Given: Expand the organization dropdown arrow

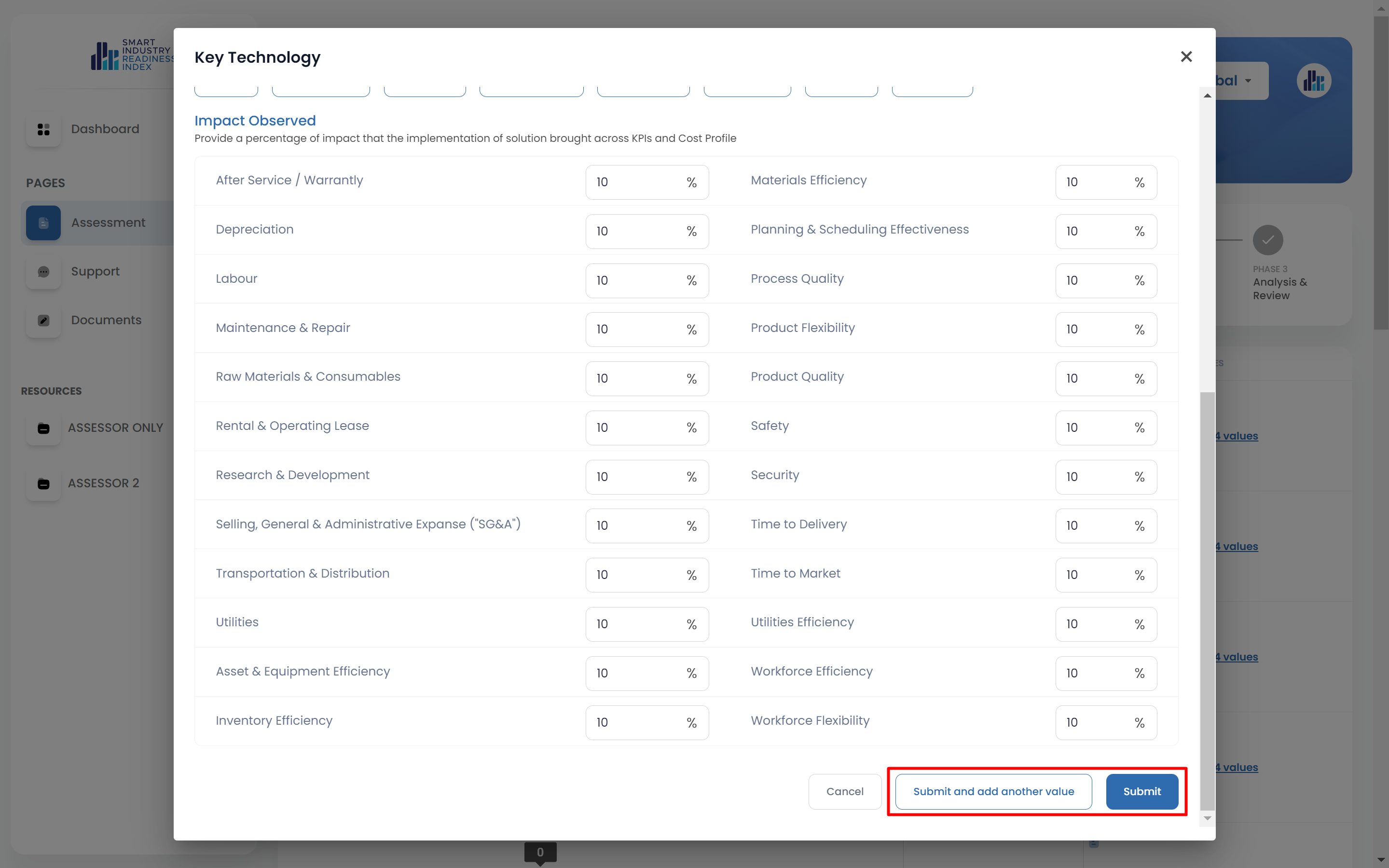Looking at the screenshot, I should (x=1248, y=81).
